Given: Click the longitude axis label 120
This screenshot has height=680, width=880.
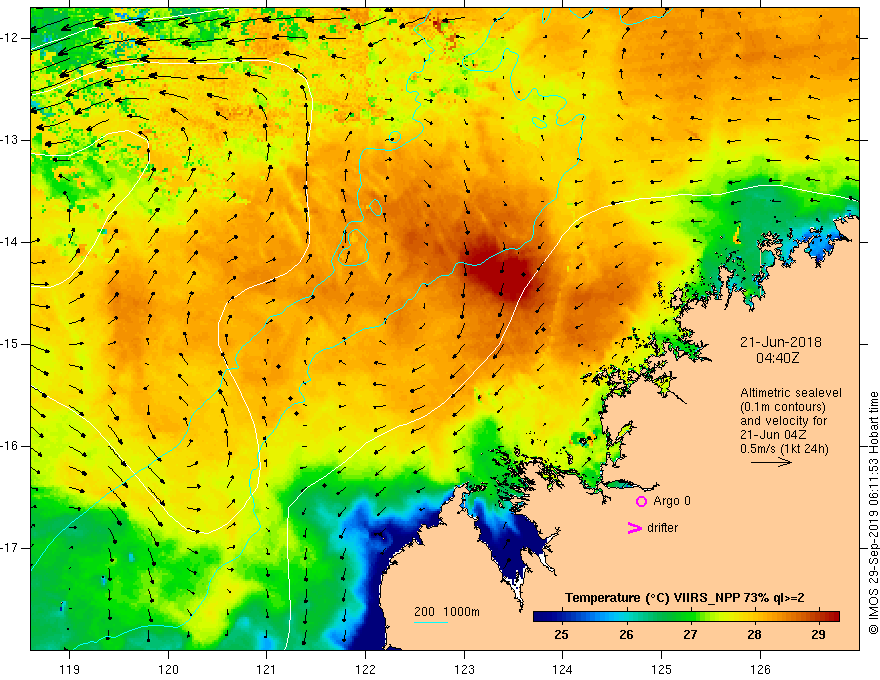Looking at the screenshot, I should [168, 669].
